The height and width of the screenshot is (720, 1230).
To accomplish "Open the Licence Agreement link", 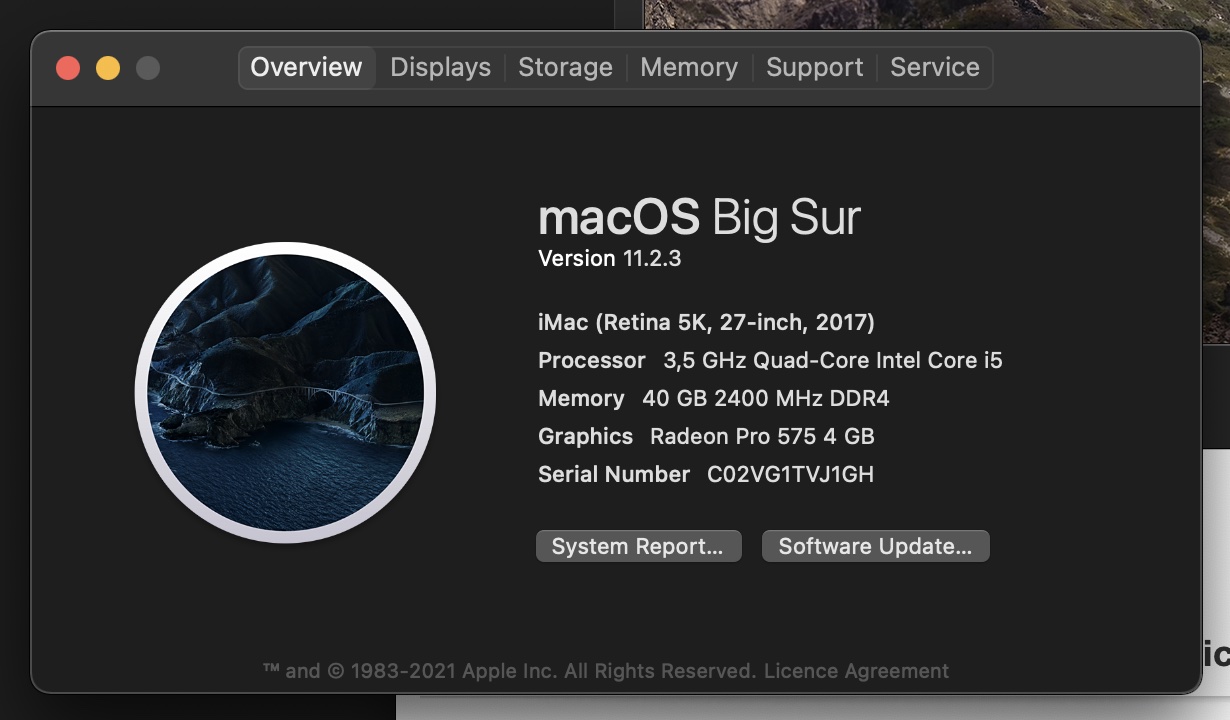I will click(856, 671).
